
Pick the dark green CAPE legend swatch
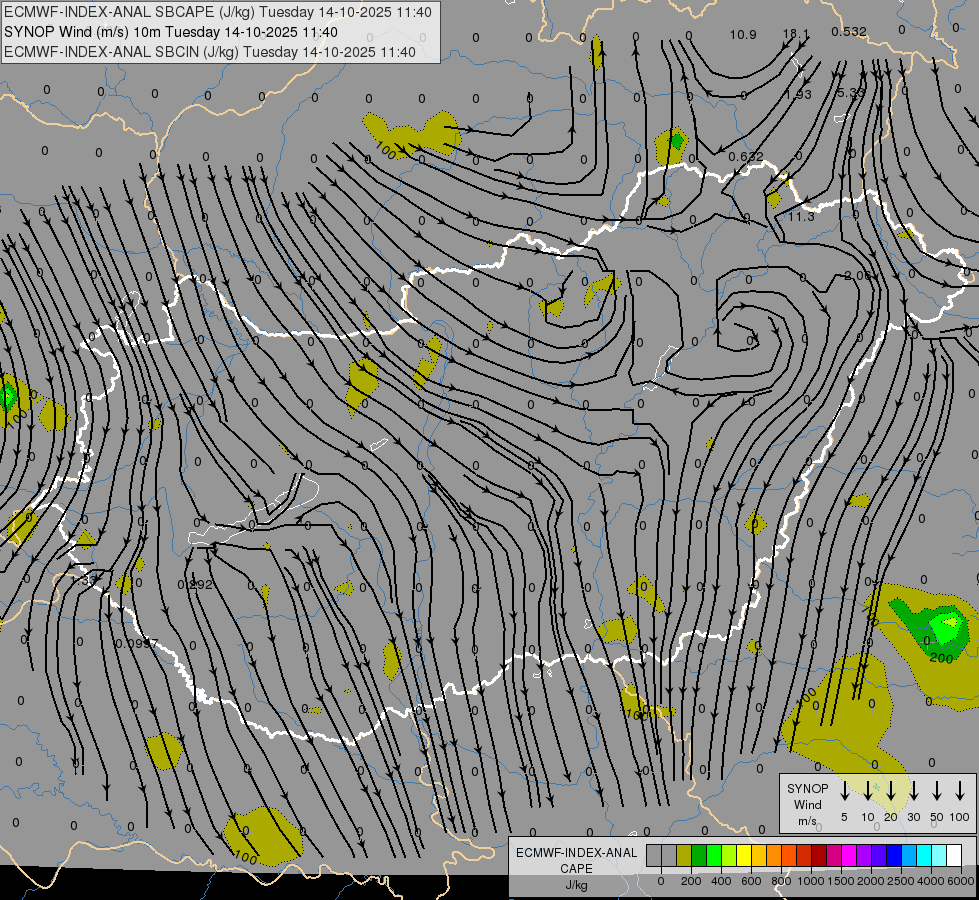point(699,855)
